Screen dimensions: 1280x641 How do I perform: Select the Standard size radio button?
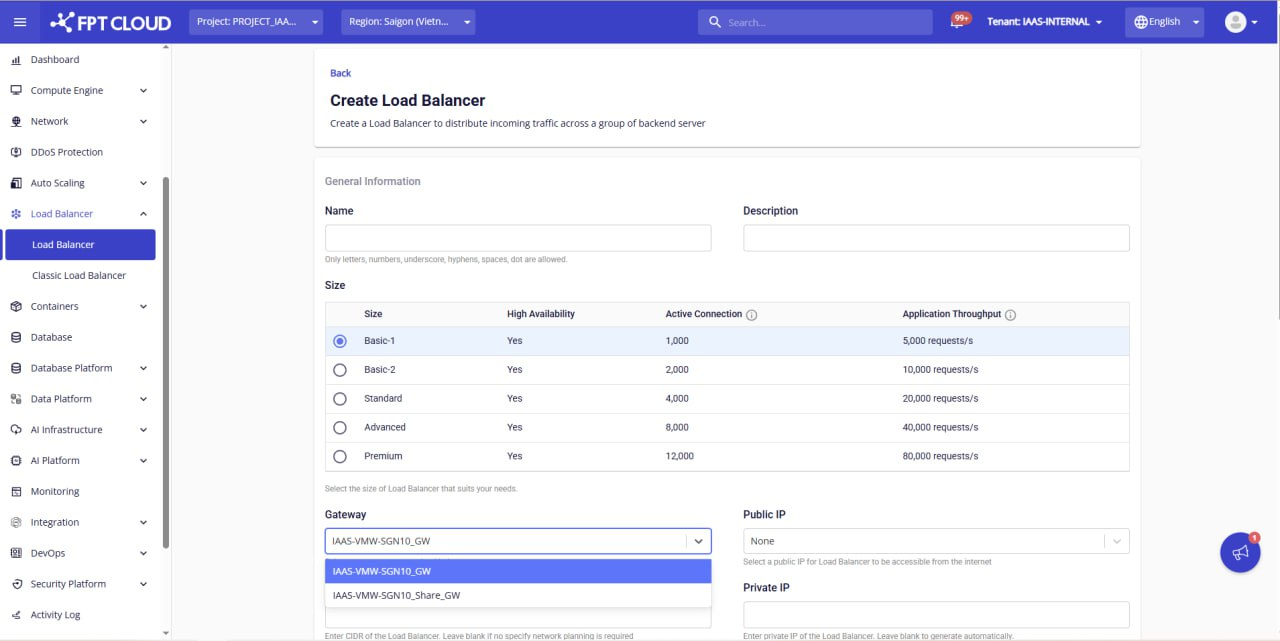click(340, 399)
